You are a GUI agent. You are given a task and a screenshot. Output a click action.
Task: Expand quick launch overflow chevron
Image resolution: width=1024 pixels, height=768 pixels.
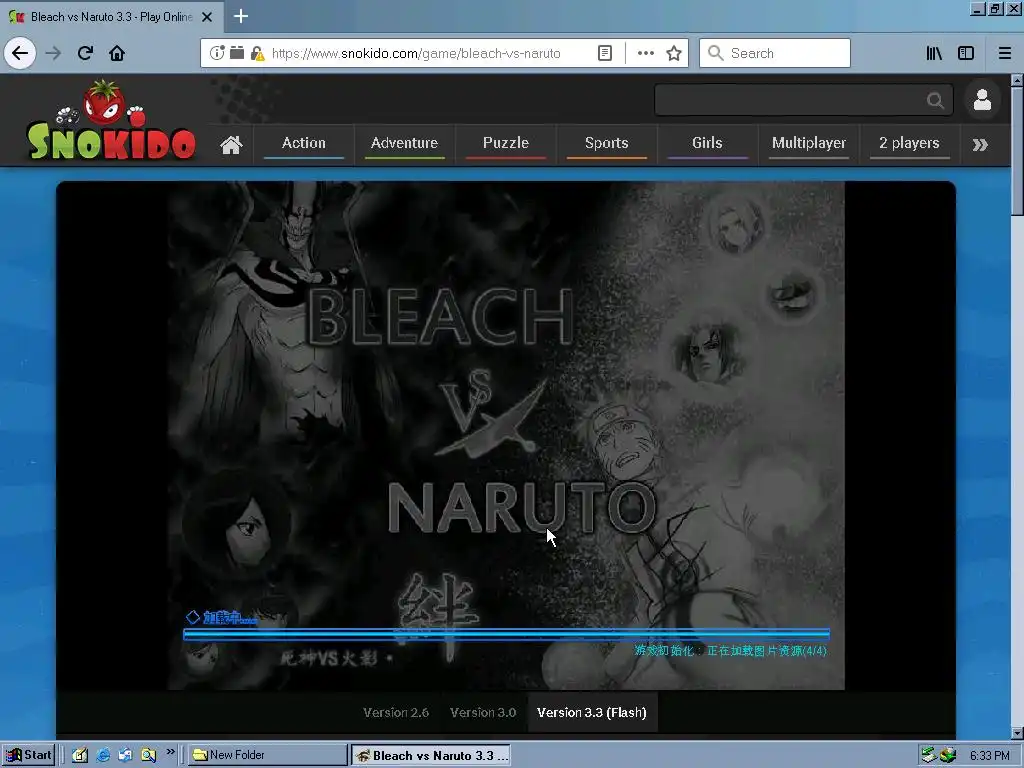coord(170,752)
